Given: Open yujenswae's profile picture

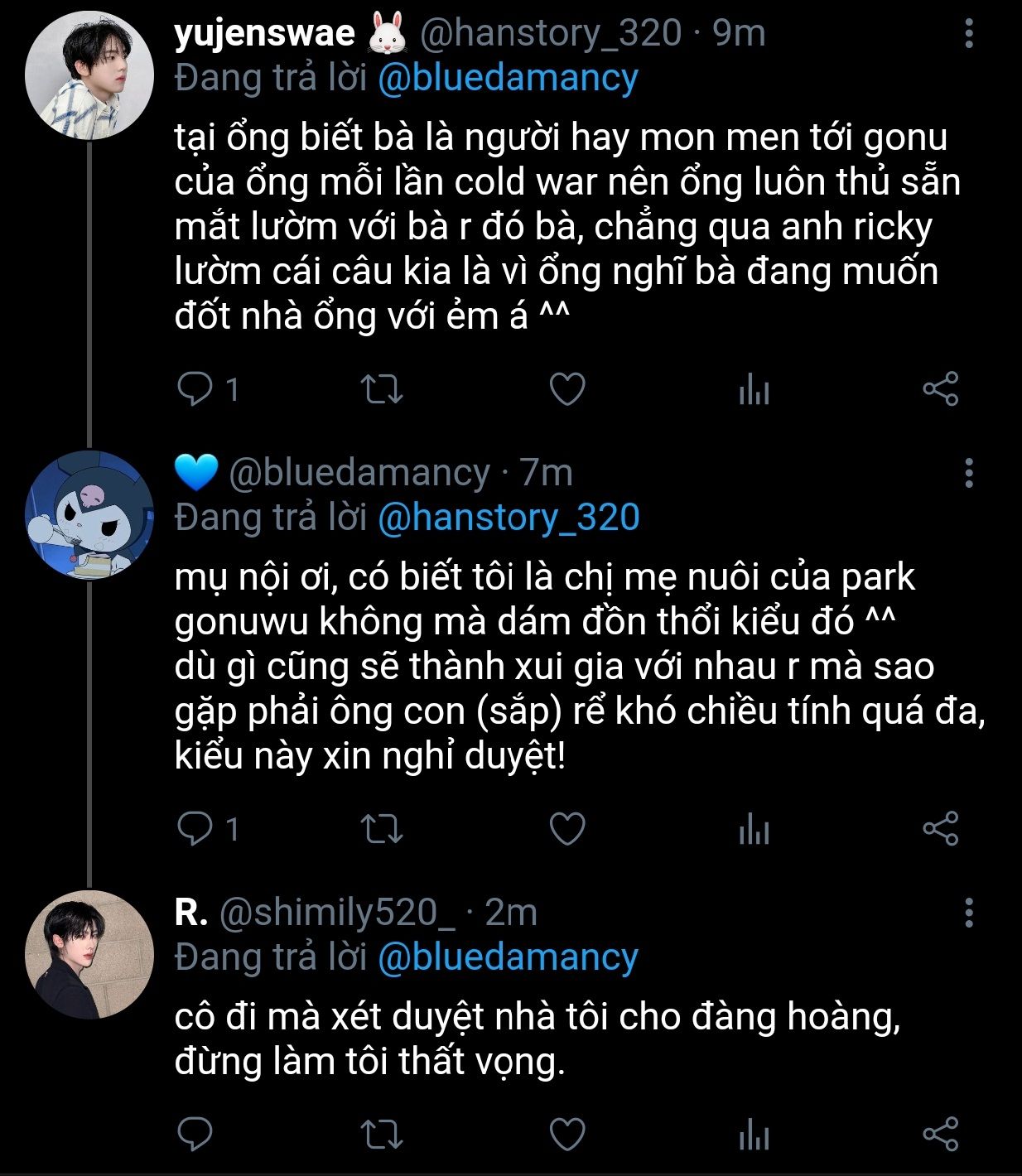Looking at the screenshot, I should (x=89, y=75).
